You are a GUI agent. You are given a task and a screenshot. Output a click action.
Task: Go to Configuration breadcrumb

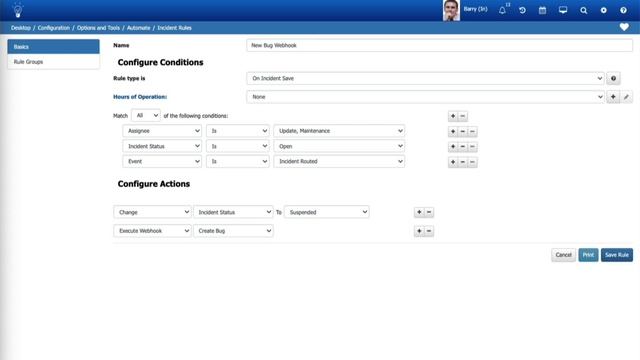[x=54, y=28]
